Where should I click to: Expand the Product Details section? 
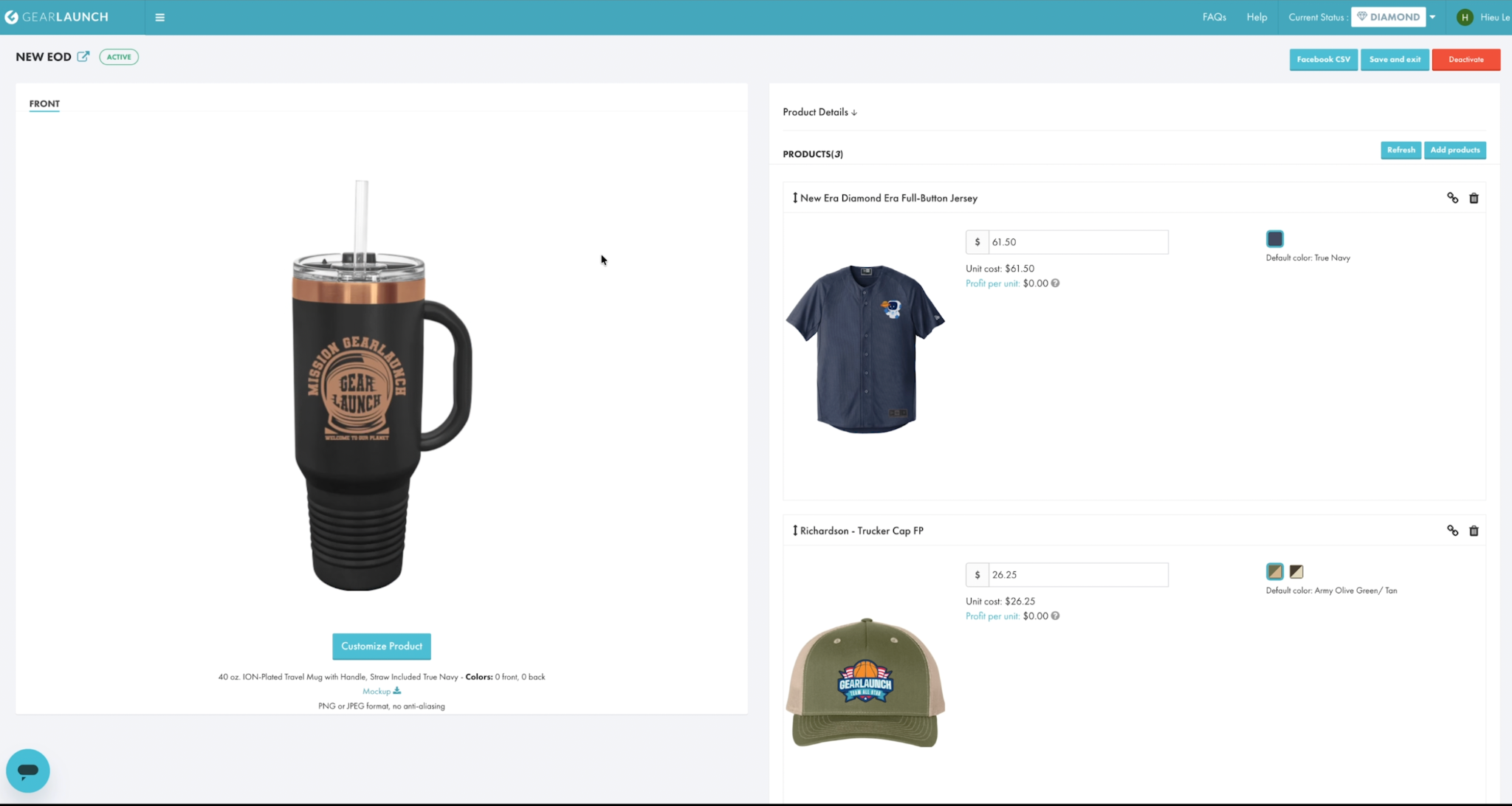click(x=819, y=112)
